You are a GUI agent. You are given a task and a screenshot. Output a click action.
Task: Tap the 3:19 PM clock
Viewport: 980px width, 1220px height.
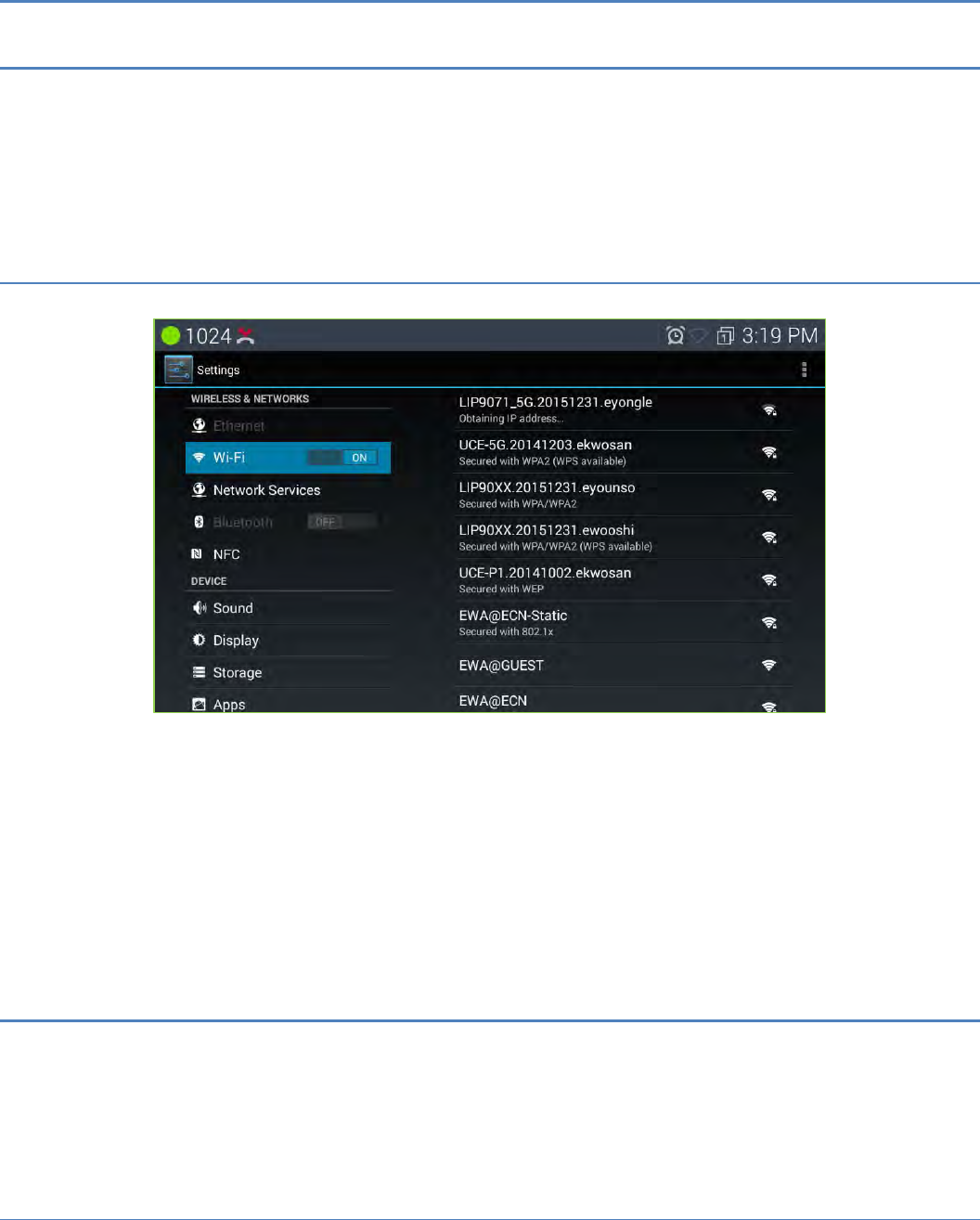click(x=780, y=335)
